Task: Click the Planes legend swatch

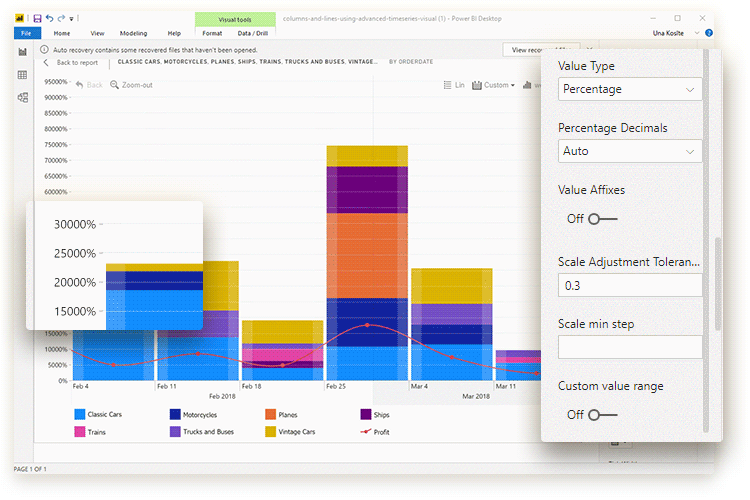Action: click(x=271, y=414)
